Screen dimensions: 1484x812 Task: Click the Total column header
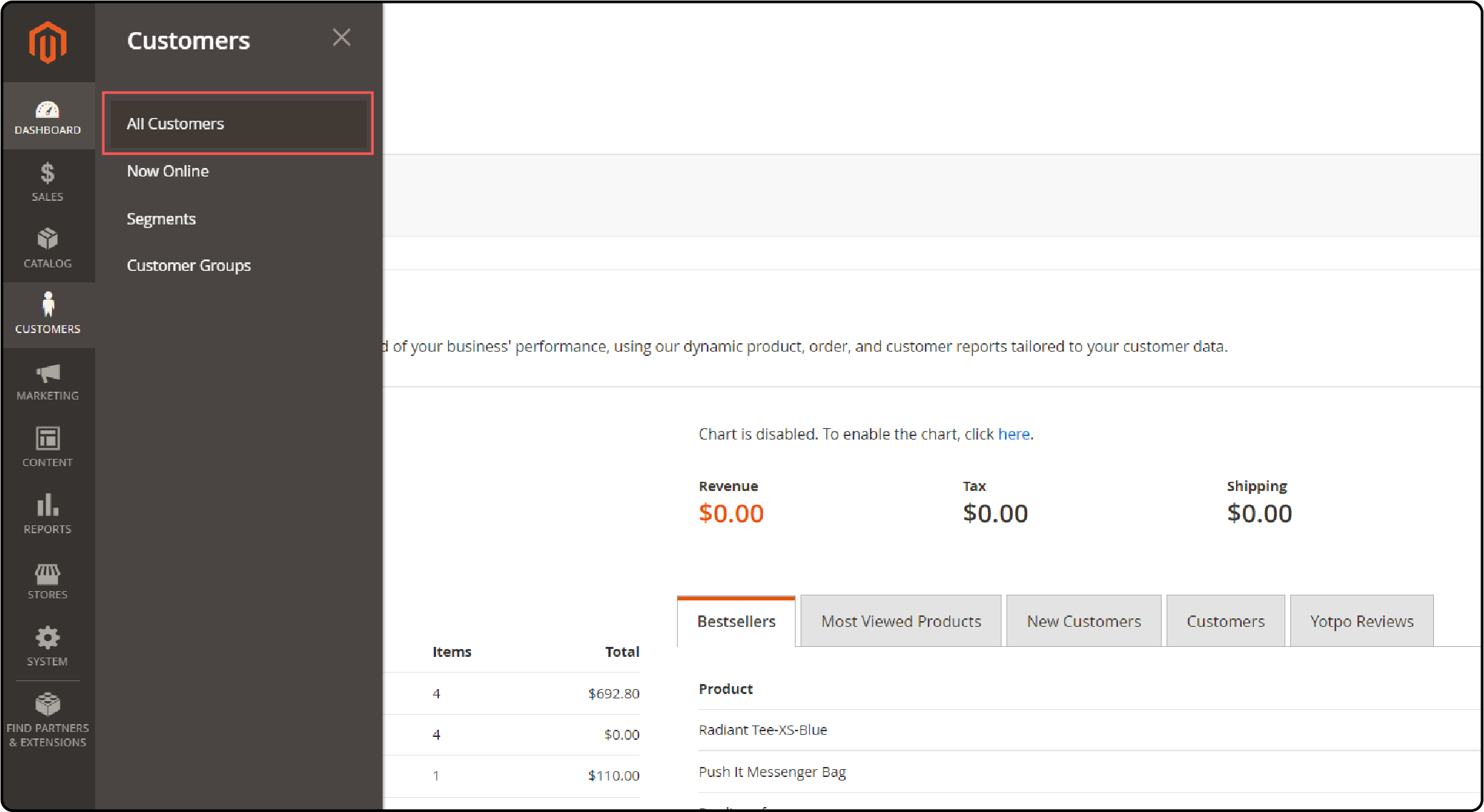(622, 652)
